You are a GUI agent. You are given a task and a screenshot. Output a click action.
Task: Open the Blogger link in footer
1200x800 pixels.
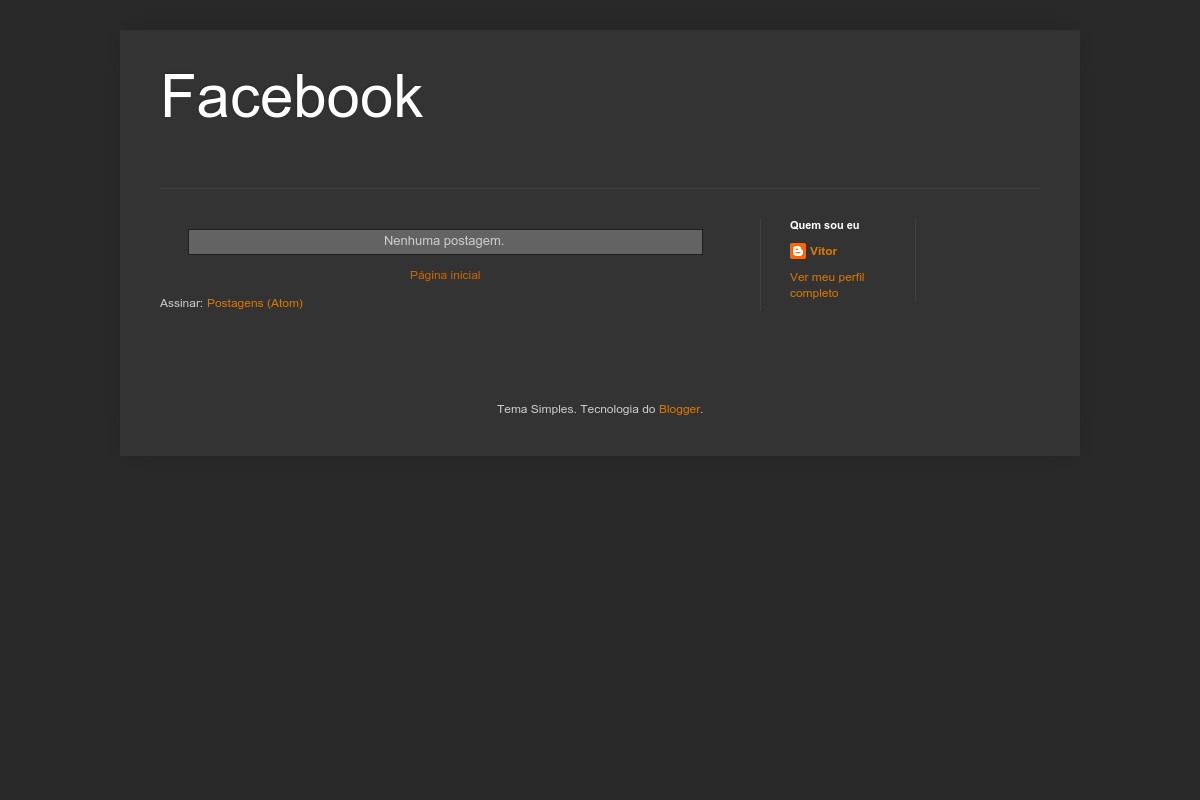point(679,409)
